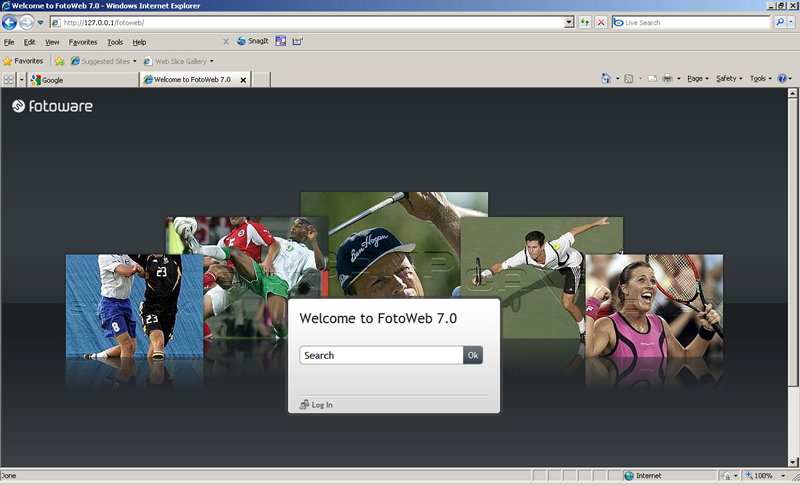Click the Live Search magnifier button
The width and height of the screenshot is (800, 485).
tap(780, 22)
